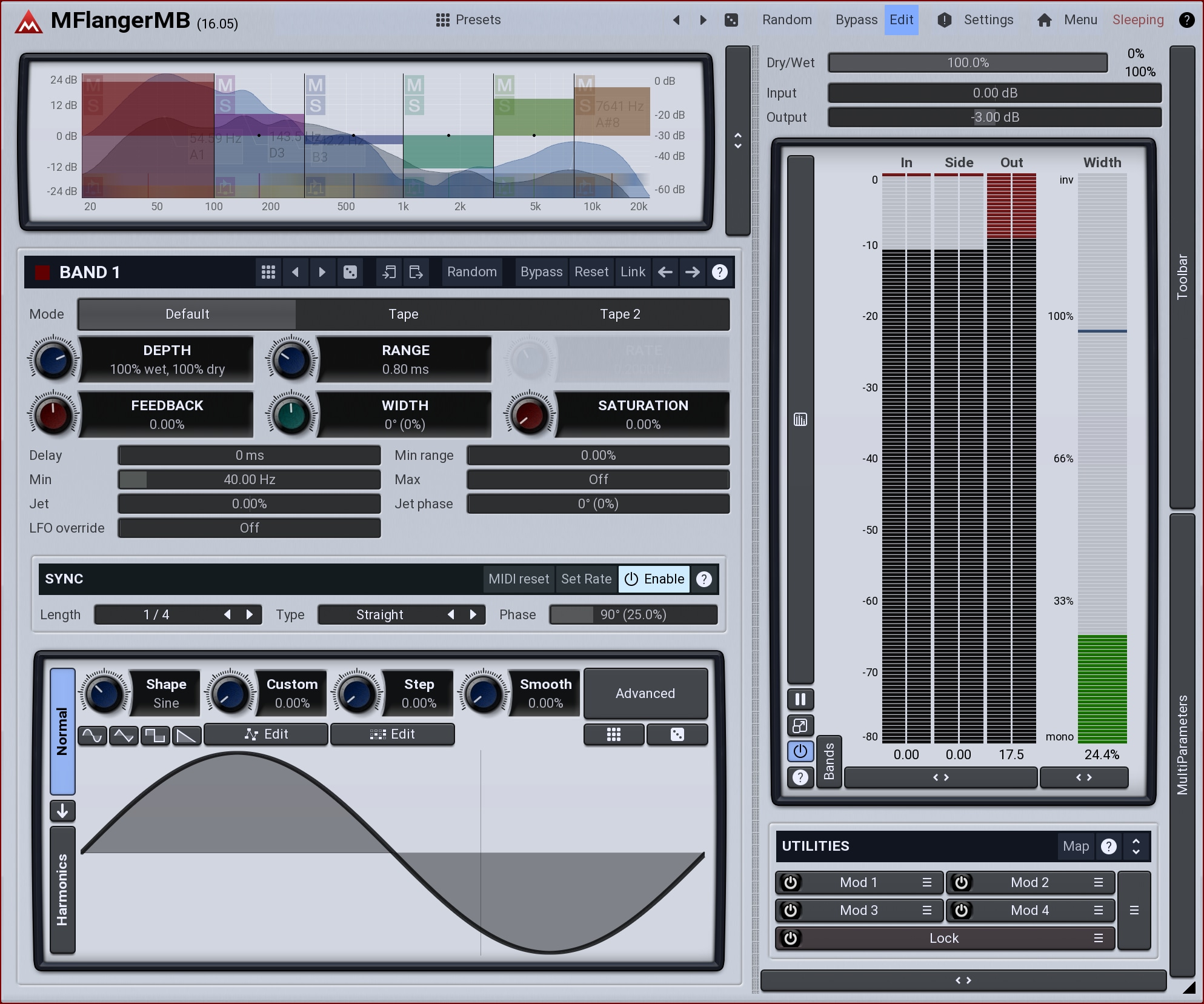Viewport: 1204px width, 1004px height.
Task: Toggle Mod 4 power button
Action: pos(962,911)
